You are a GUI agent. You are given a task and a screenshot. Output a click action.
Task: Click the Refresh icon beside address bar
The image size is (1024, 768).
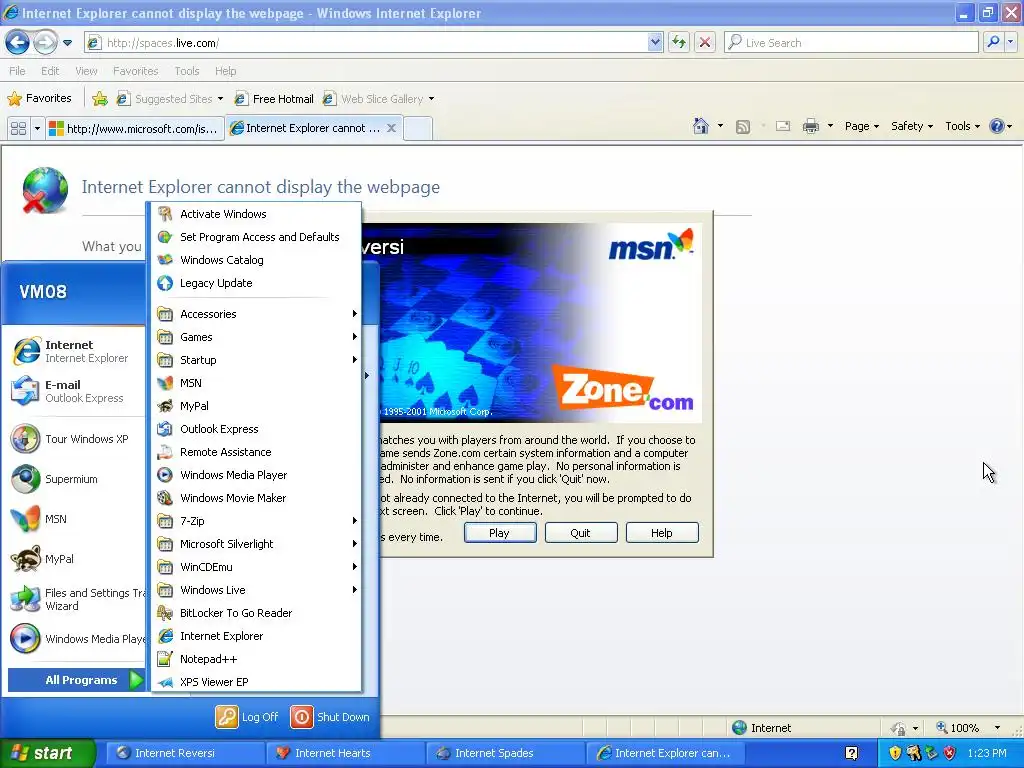(x=679, y=42)
